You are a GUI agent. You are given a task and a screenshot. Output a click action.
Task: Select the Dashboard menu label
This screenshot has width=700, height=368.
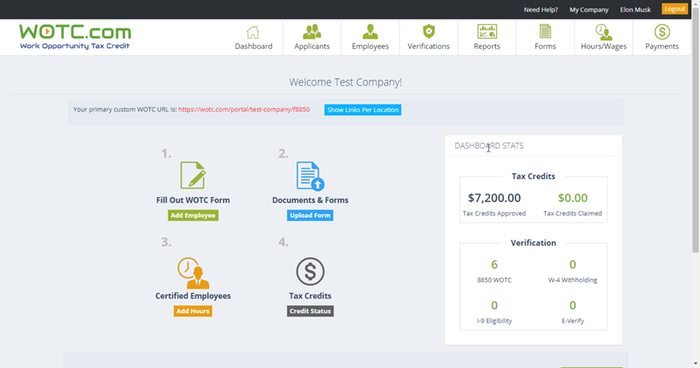point(254,46)
